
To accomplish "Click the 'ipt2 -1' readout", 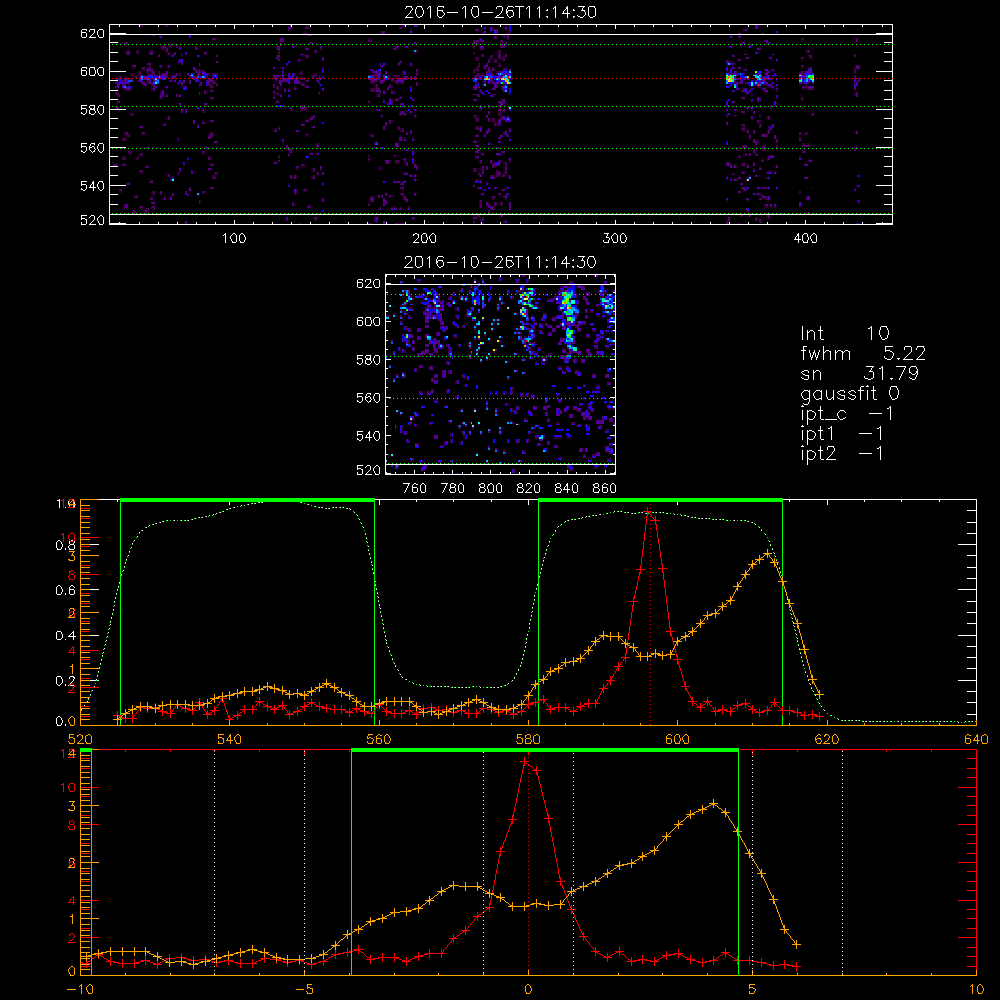I will (x=842, y=453).
